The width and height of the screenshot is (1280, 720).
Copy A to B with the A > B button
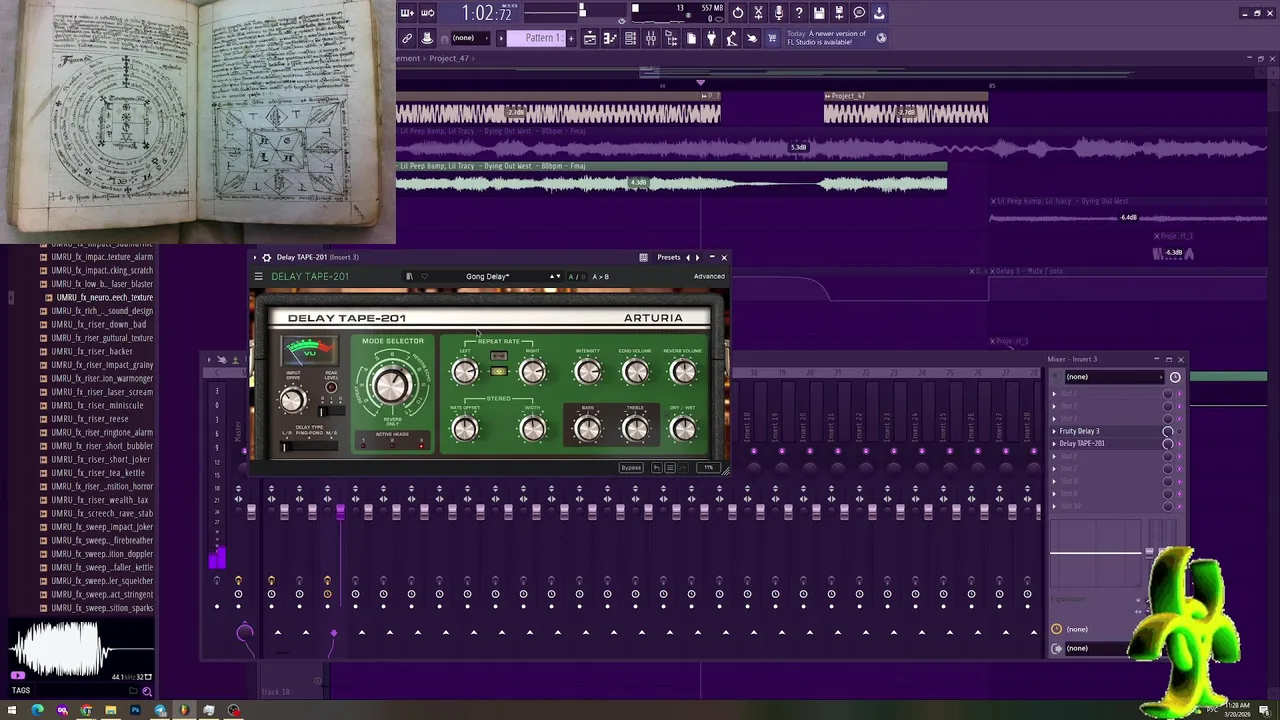(601, 276)
